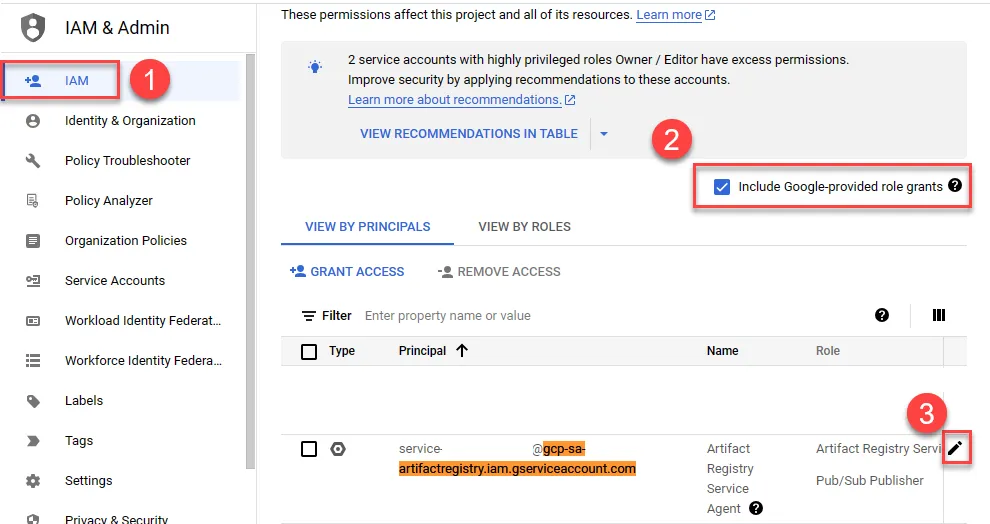Image resolution: width=990 pixels, height=524 pixels.
Task: Click the filter help question icon
Action: click(882, 315)
